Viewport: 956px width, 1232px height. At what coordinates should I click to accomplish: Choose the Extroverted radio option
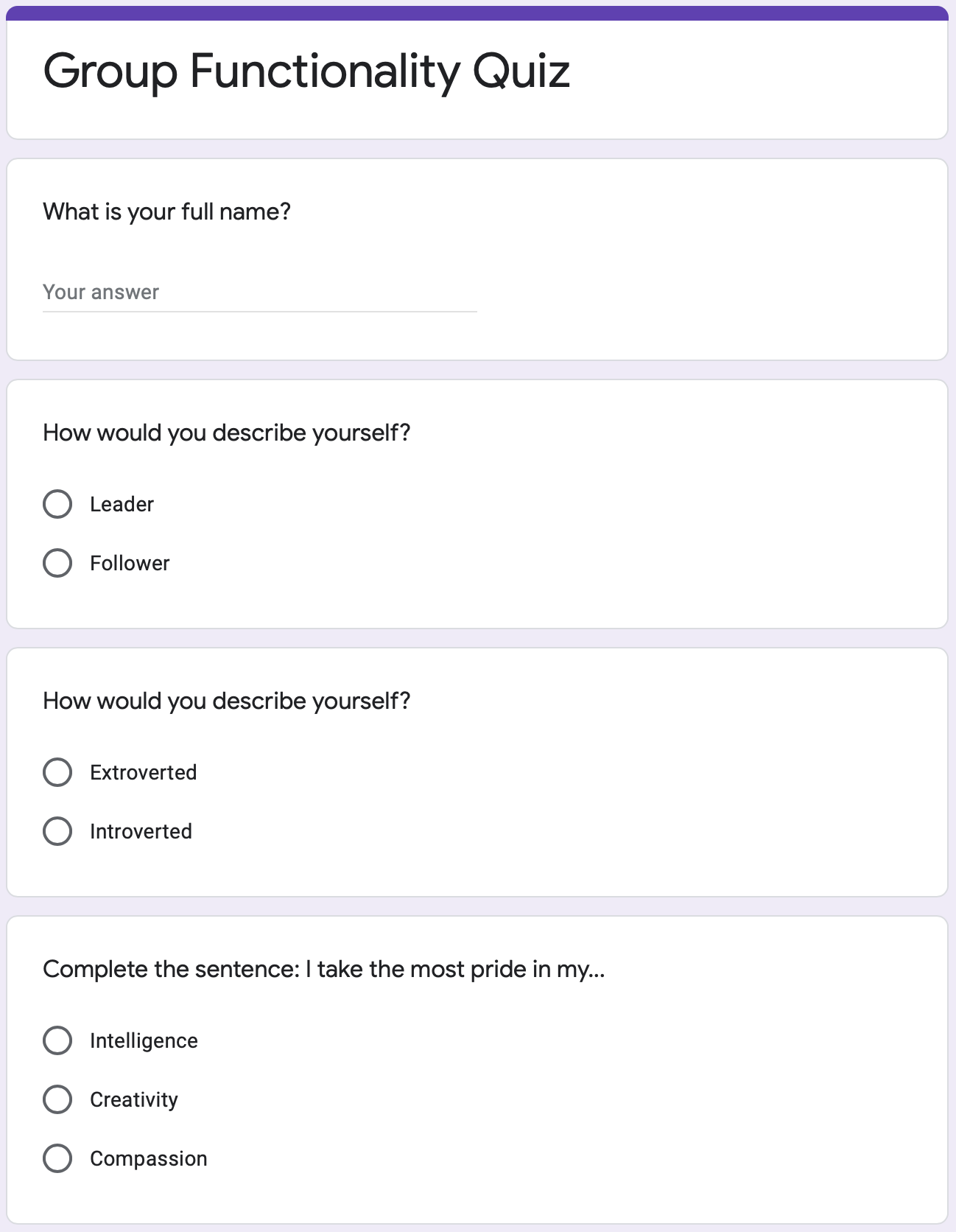tap(57, 773)
